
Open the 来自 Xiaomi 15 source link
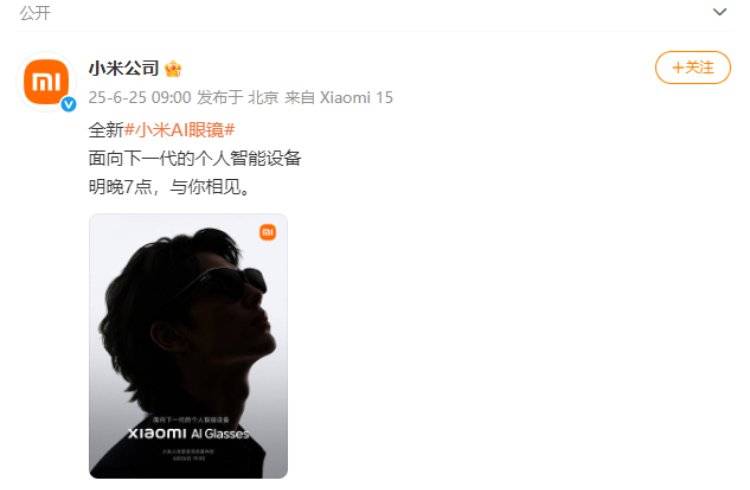(339, 98)
